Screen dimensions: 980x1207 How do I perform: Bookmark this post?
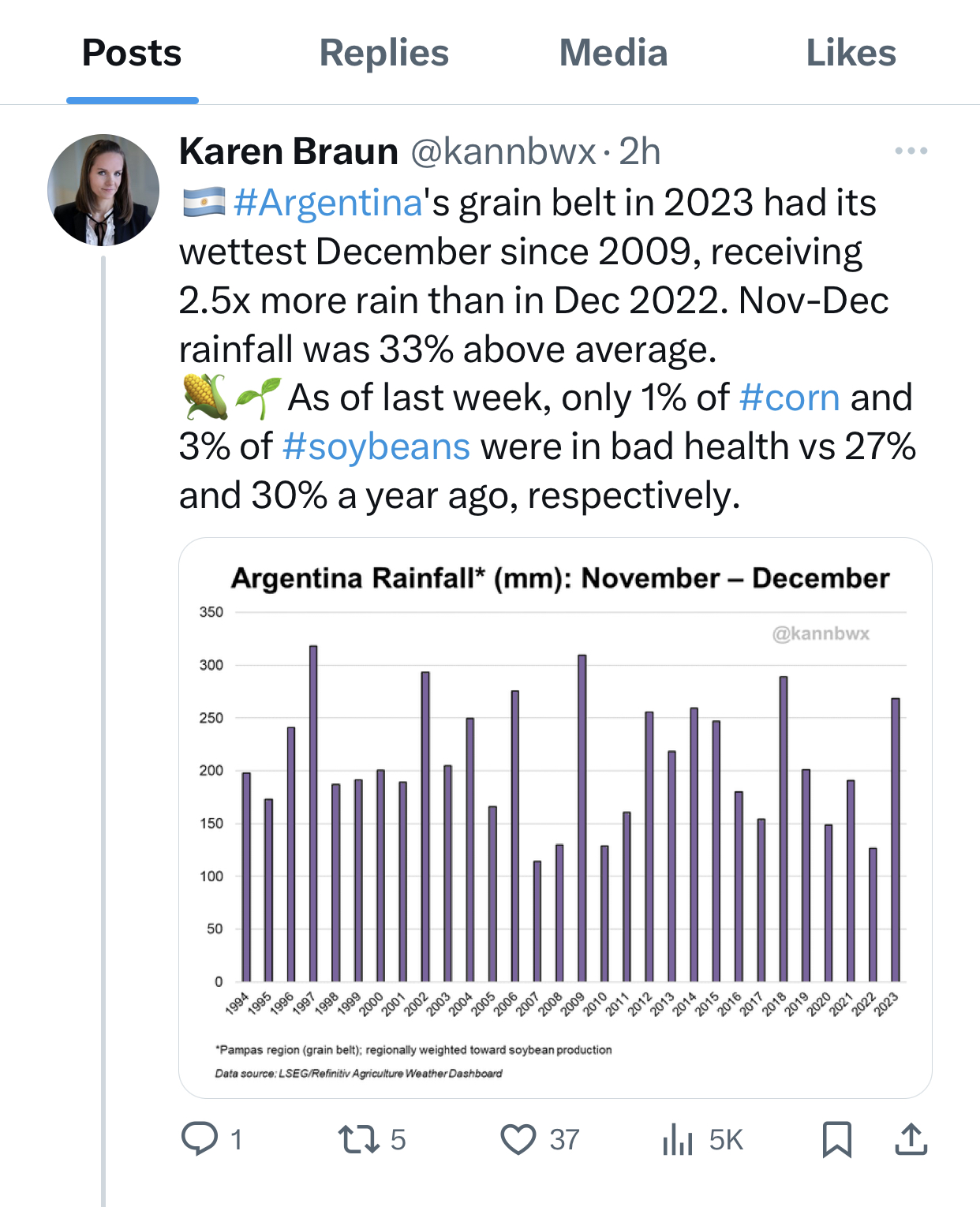coord(836,1139)
